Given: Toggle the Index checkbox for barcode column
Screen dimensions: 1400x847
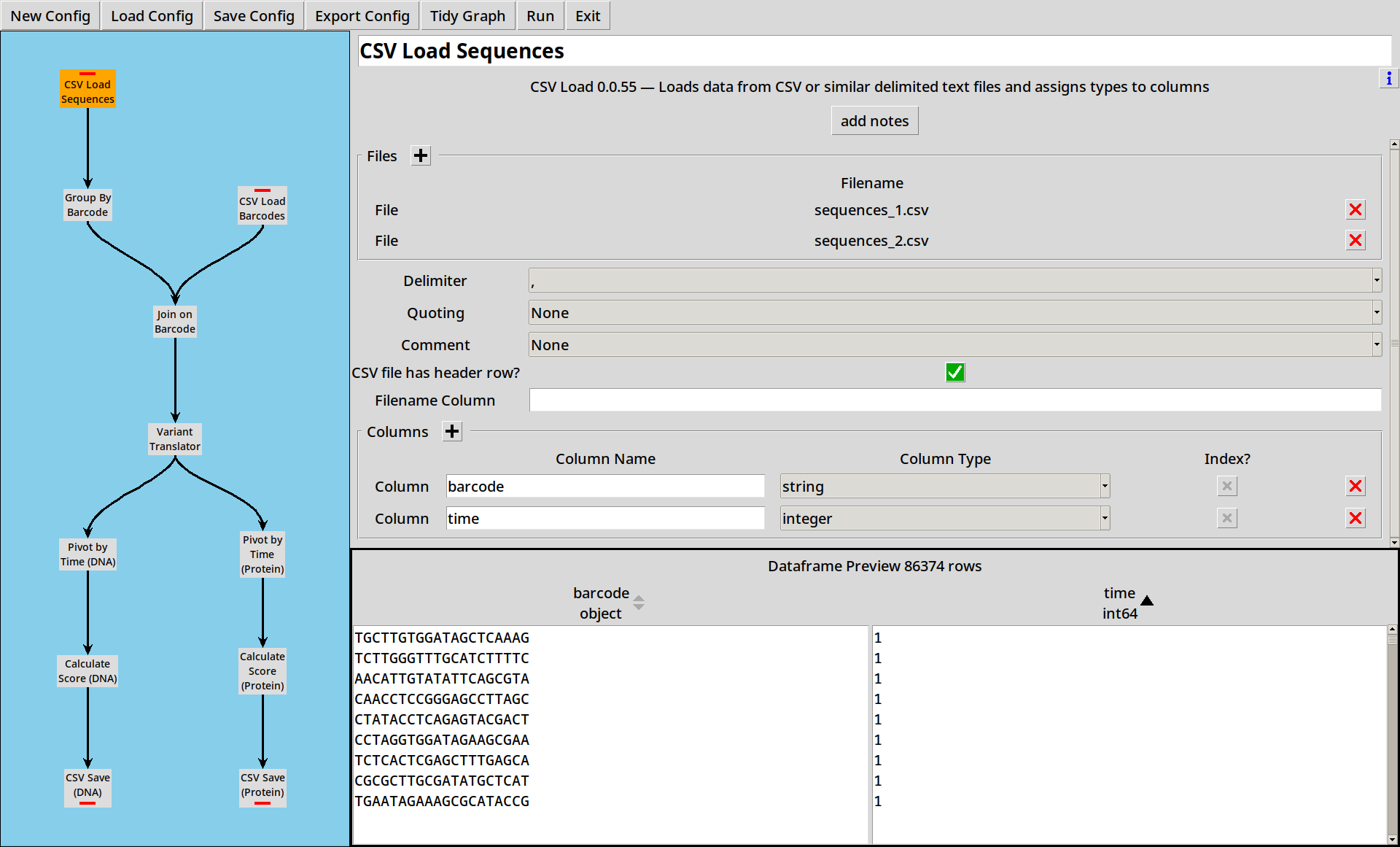Looking at the screenshot, I should pyautogui.click(x=1227, y=487).
